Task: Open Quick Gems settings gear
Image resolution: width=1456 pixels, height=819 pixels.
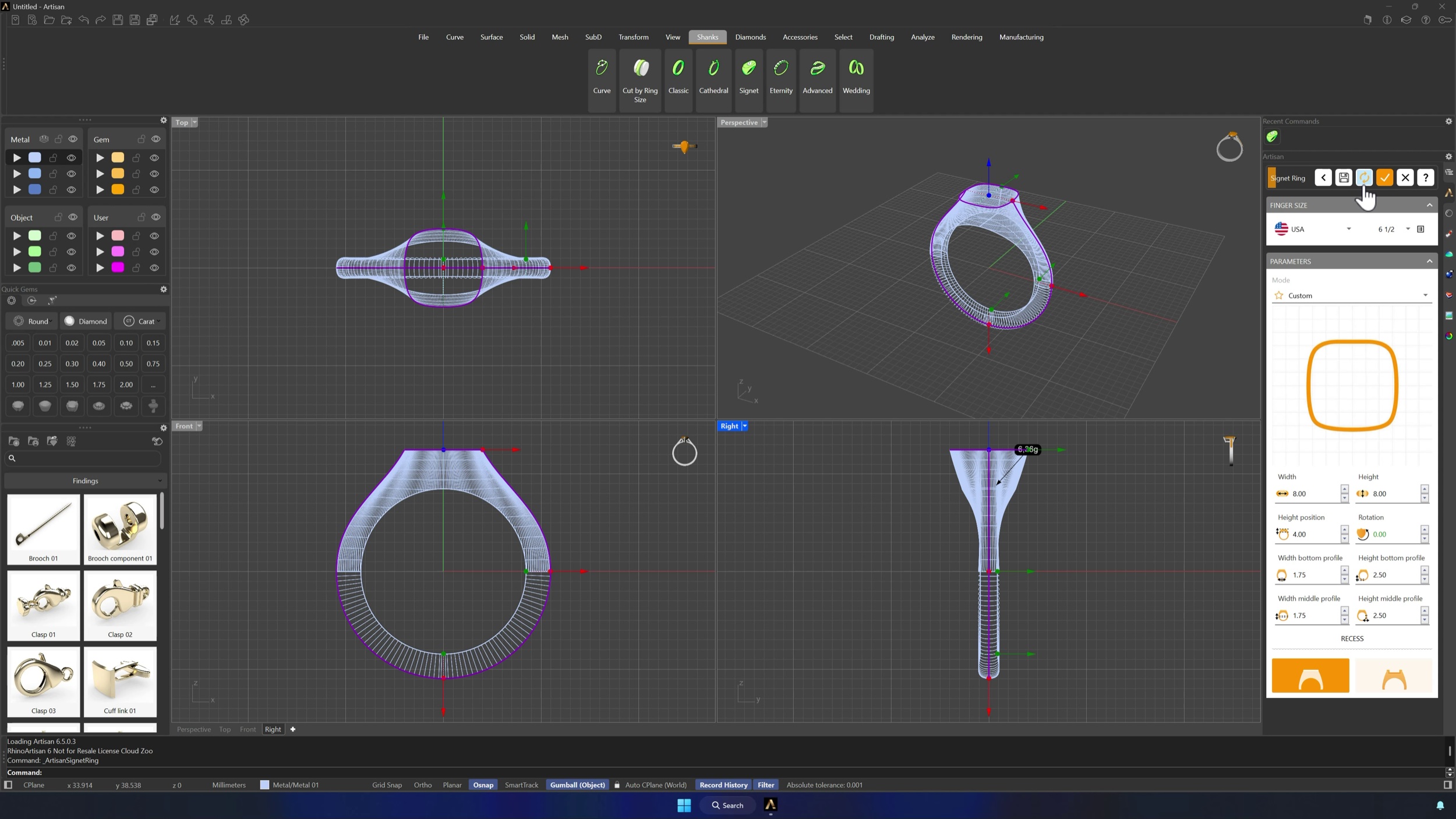Action: tap(164, 290)
